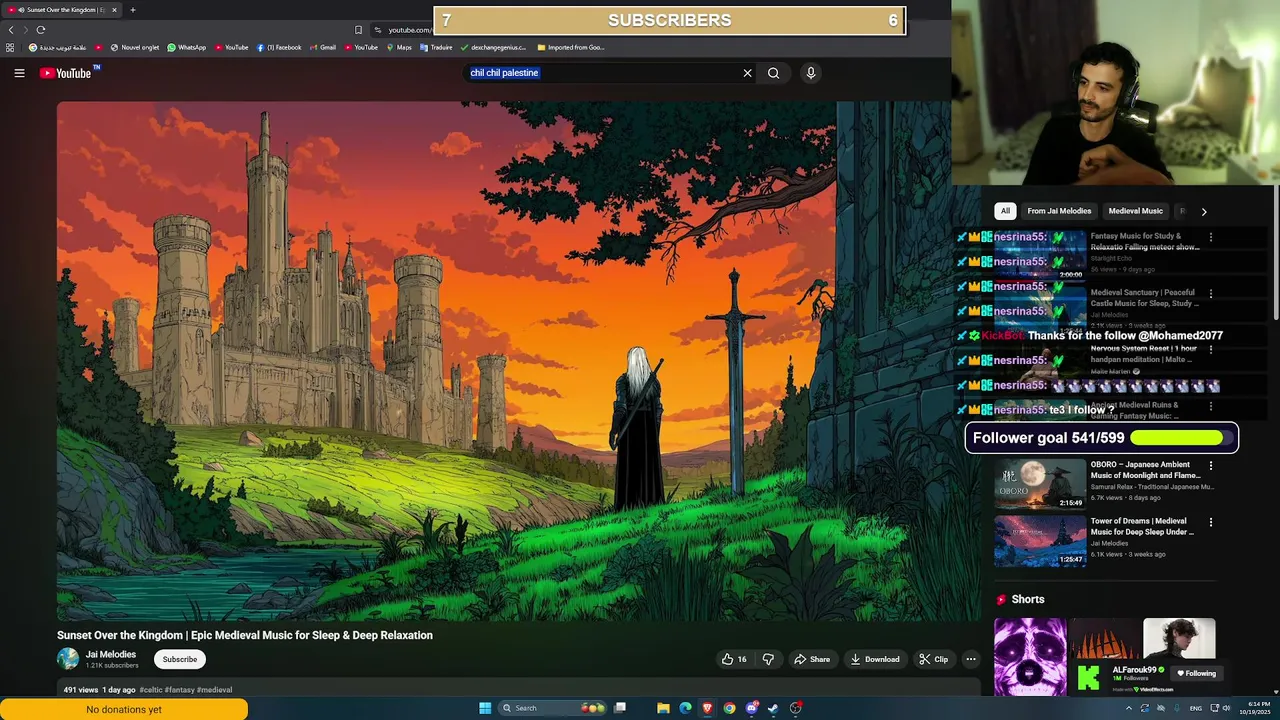
Task: Select the 'Medieval Music' chip
Action: click(x=1135, y=211)
